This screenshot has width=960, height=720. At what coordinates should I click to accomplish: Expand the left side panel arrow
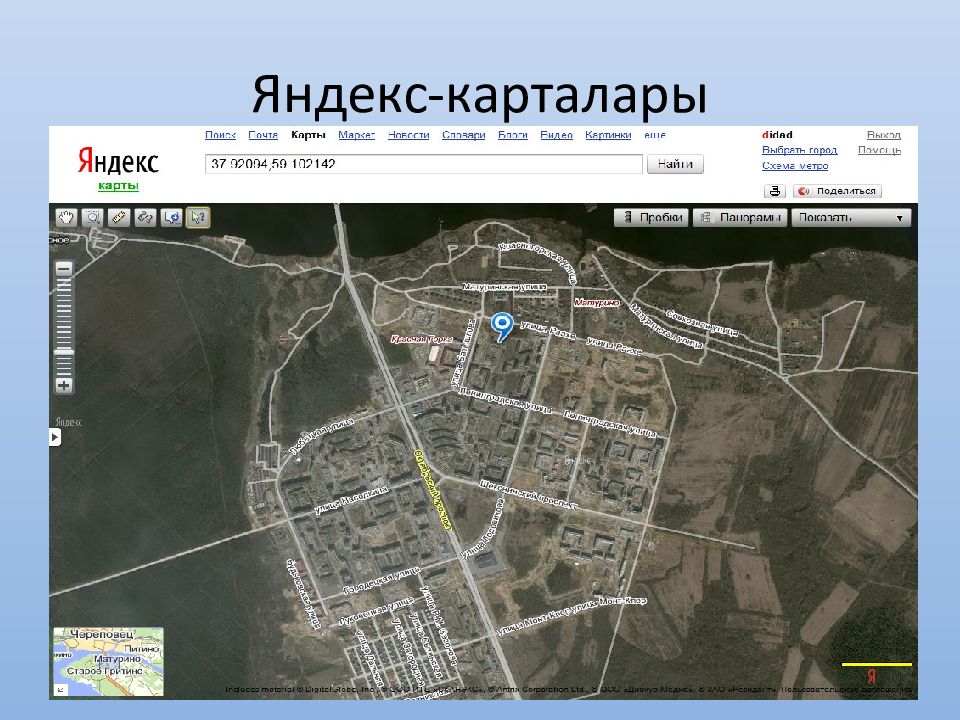click(x=55, y=437)
